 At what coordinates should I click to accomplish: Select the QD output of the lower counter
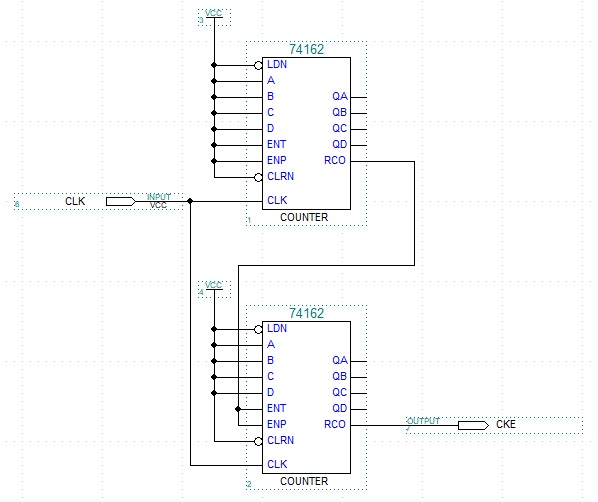[x=339, y=408]
